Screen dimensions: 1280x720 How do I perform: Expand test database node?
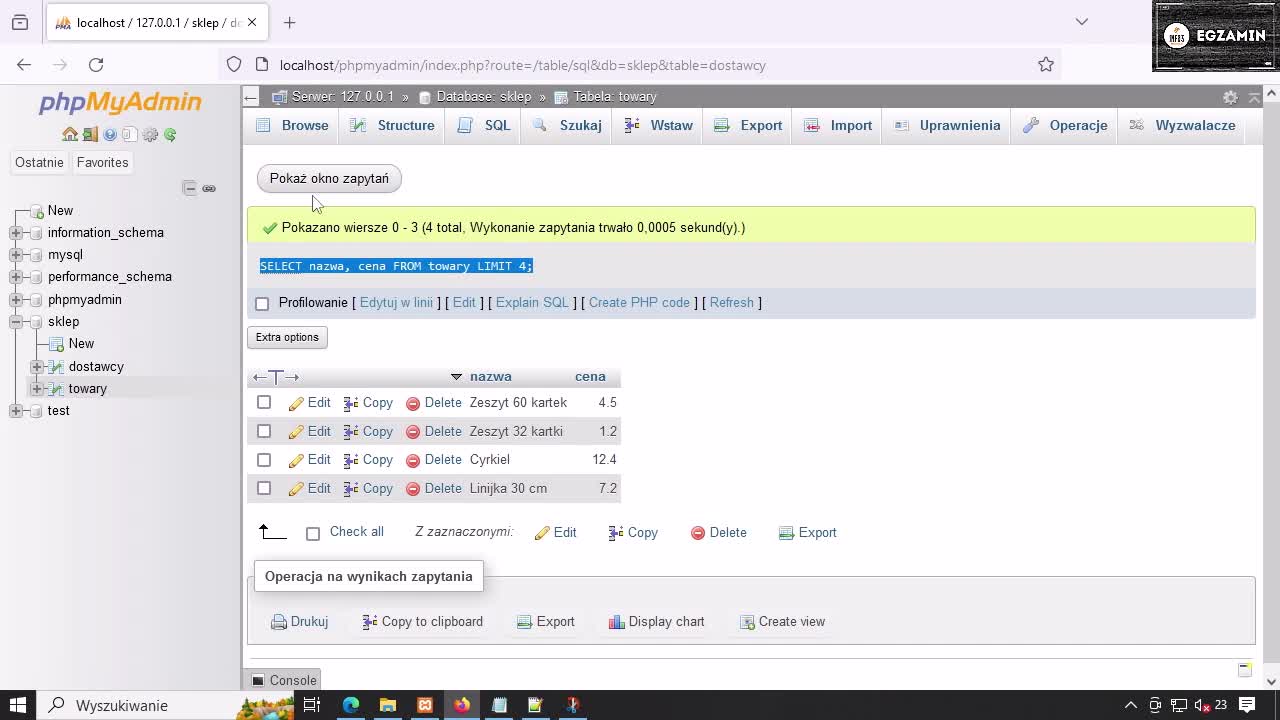tap(16, 411)
